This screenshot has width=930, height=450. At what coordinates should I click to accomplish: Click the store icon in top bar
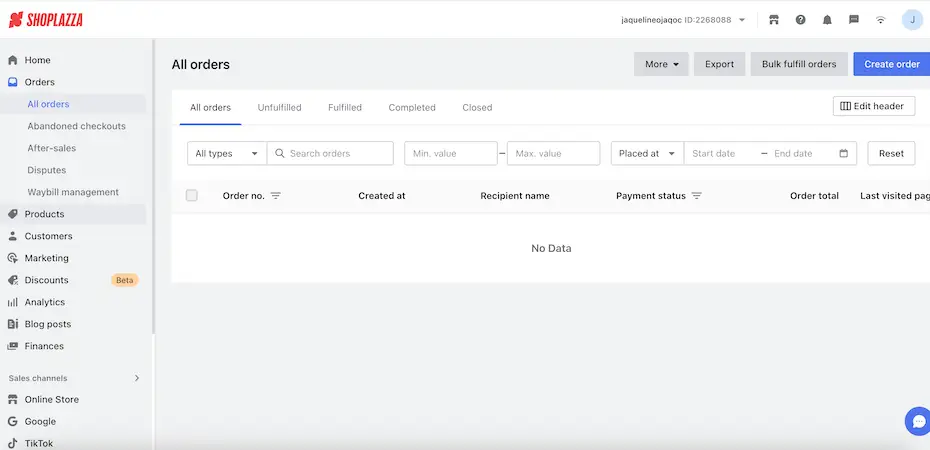tap(774, 20)
